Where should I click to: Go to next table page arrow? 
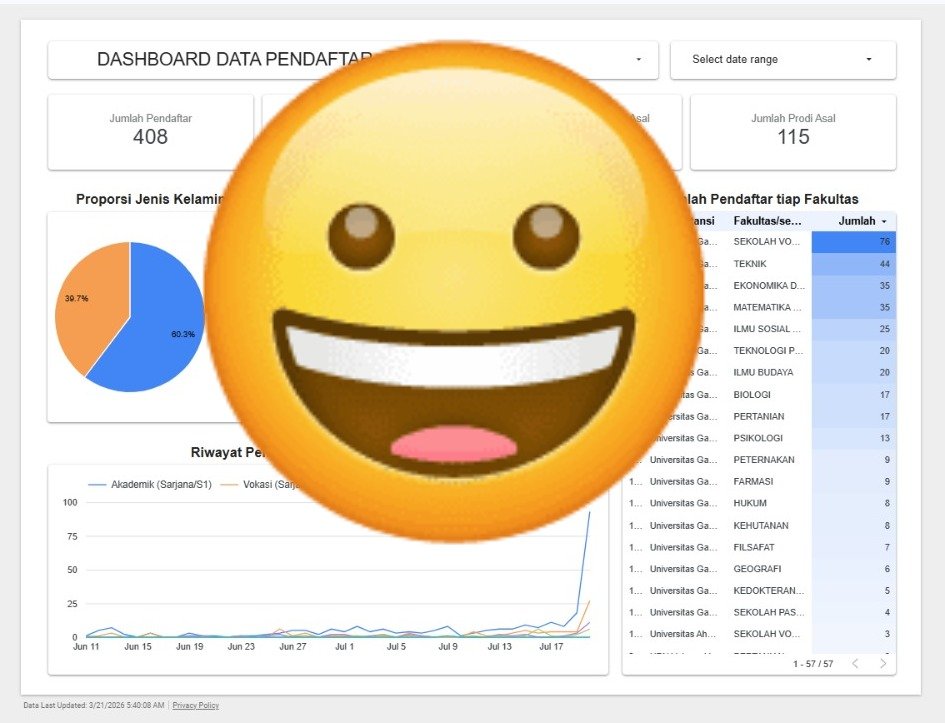[883, 663]
